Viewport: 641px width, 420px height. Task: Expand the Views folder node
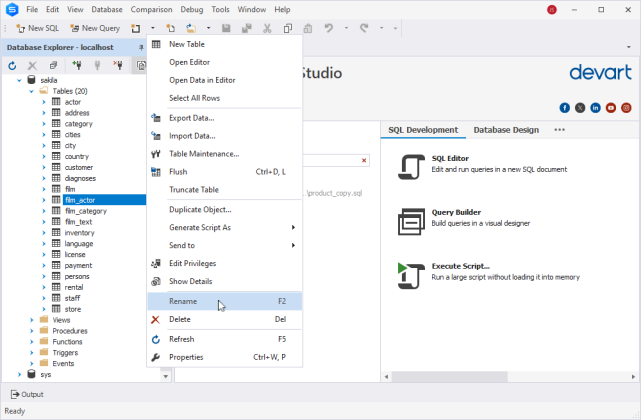pyautogui.click(x=32, y=320)
